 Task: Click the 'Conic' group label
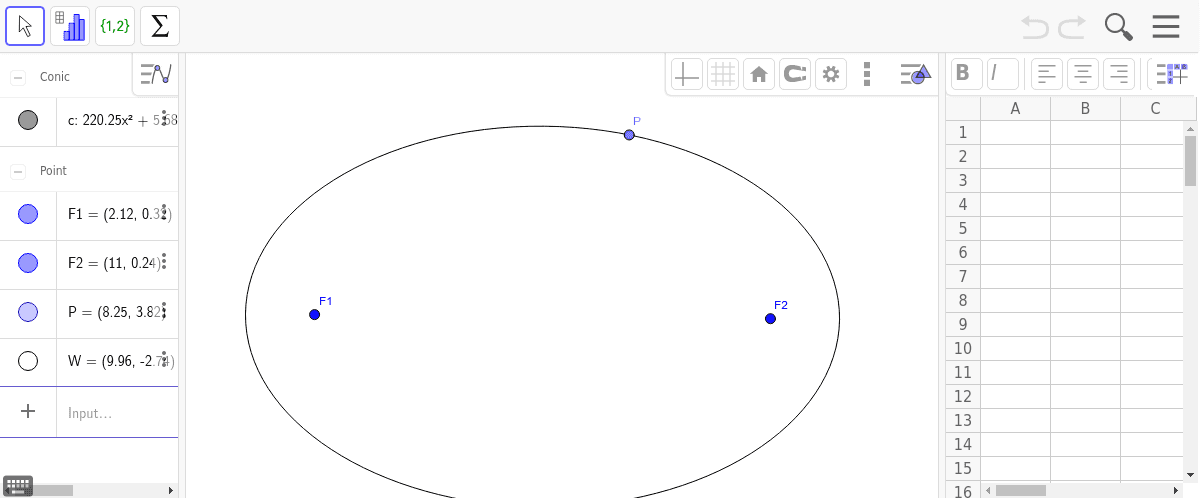tap(55, 77)
